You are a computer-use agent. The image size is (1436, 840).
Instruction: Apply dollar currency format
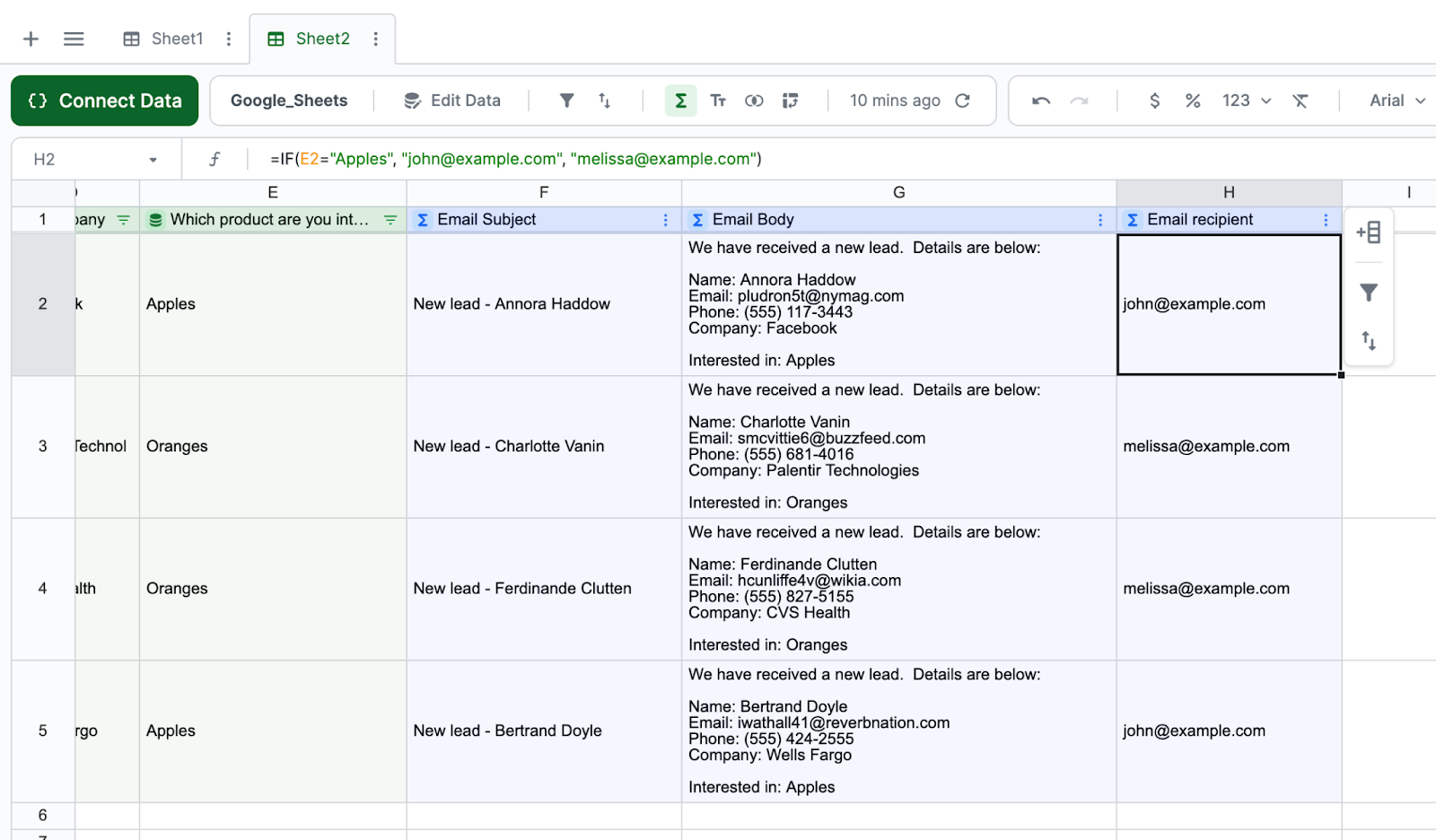click(x=1154, y=101)
